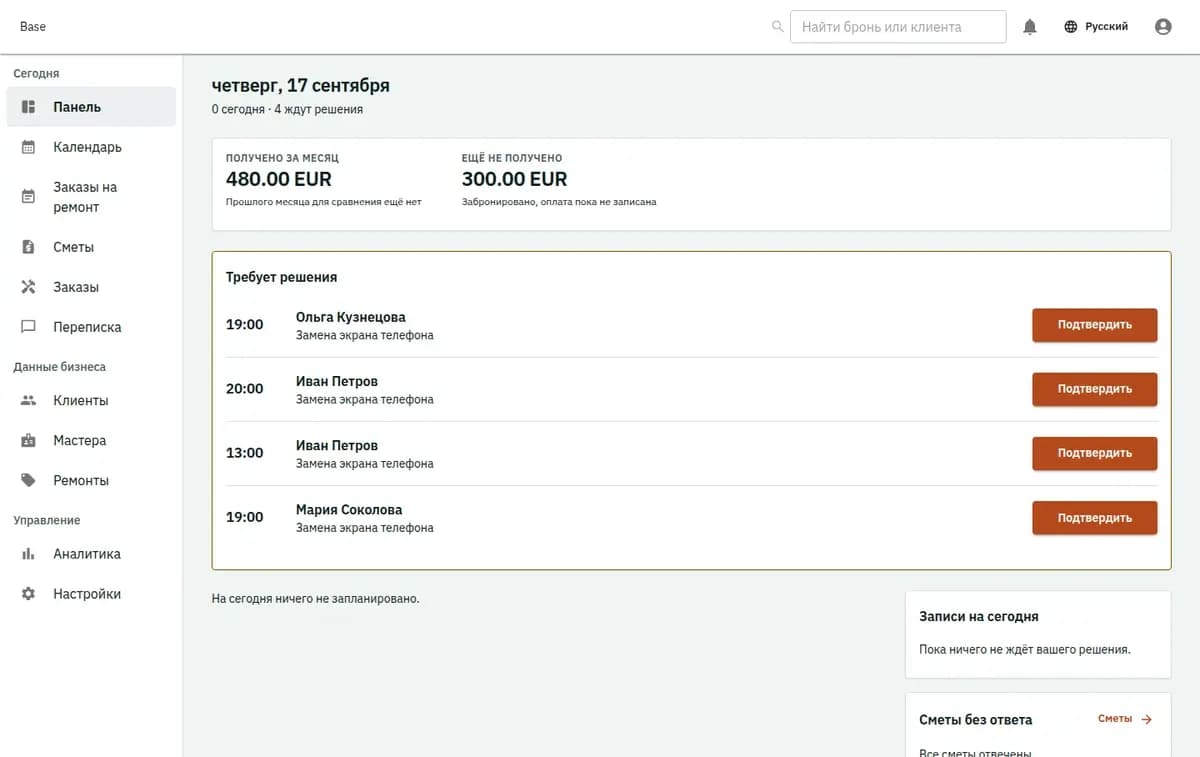Follow the Сметы link in Сметы без ответа
This screenshot has height=757, width=1200.
pos(1125,719)
